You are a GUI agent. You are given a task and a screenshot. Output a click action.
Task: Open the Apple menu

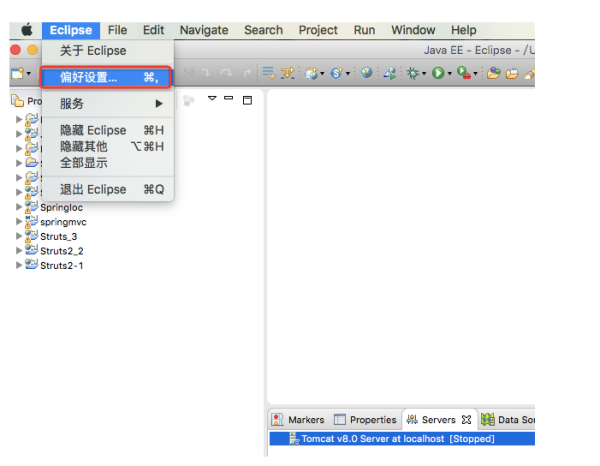pos(27,30)
